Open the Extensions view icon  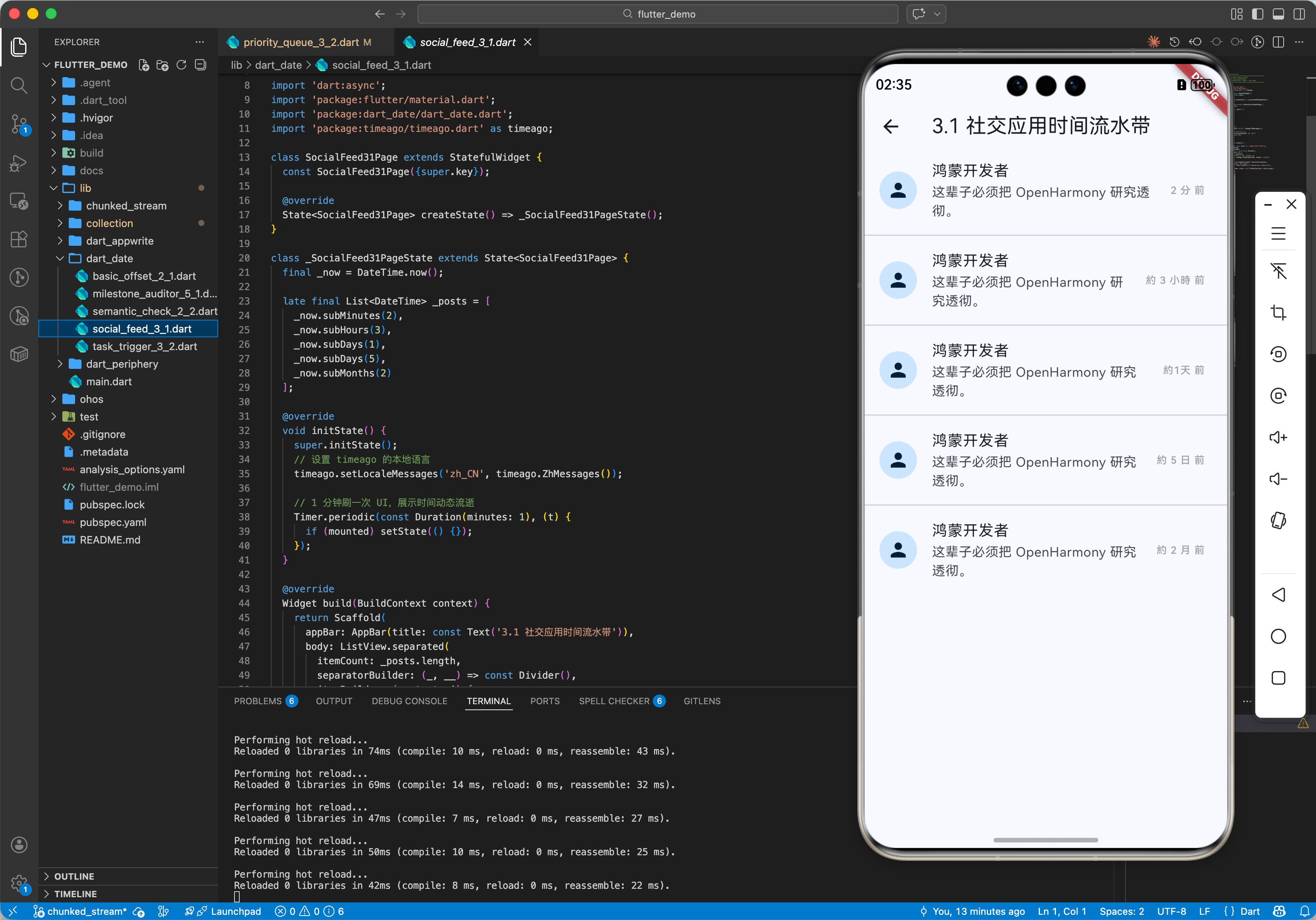(x=19, y=239)
